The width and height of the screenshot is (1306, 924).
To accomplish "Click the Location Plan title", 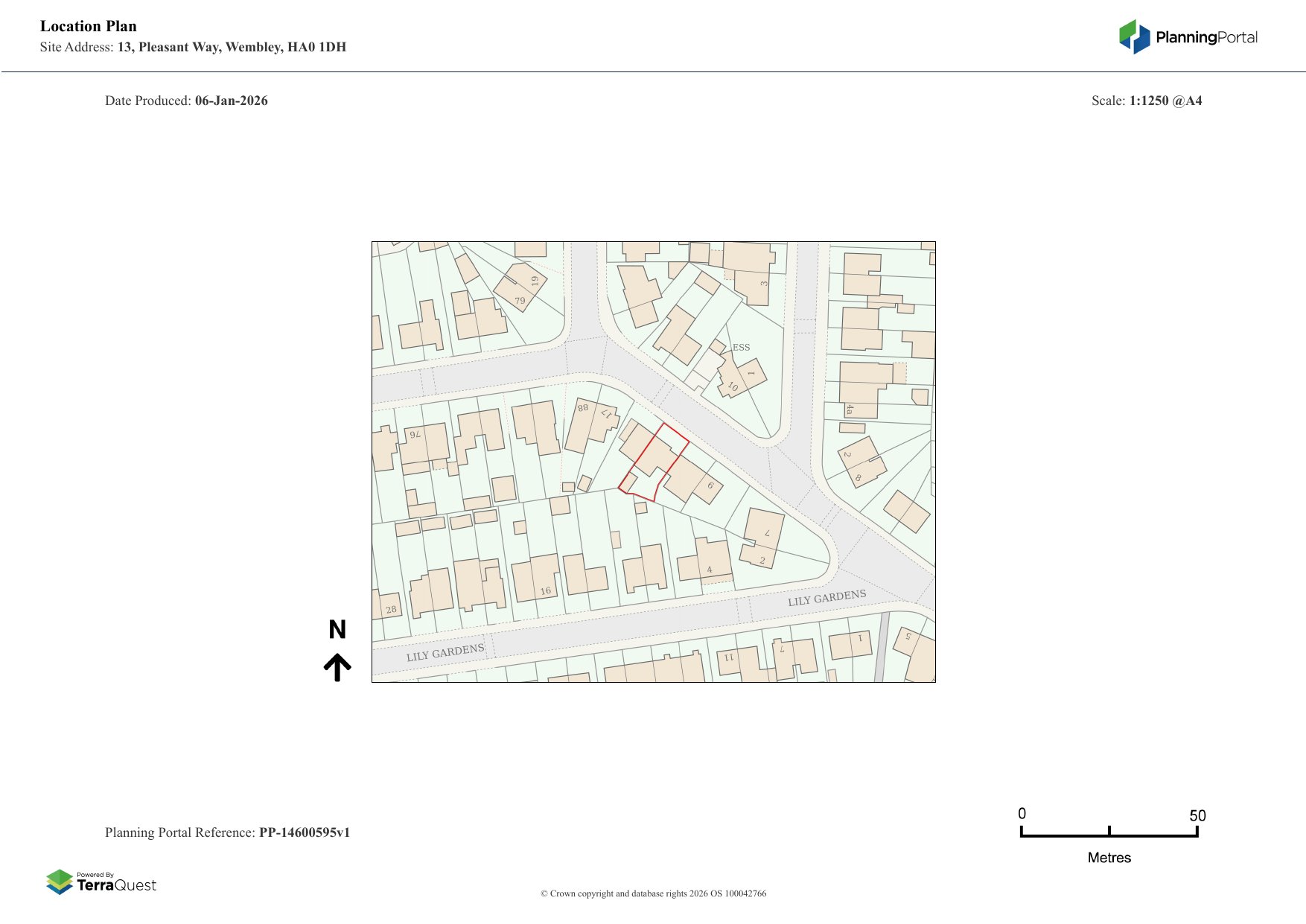I will point(89,26).
